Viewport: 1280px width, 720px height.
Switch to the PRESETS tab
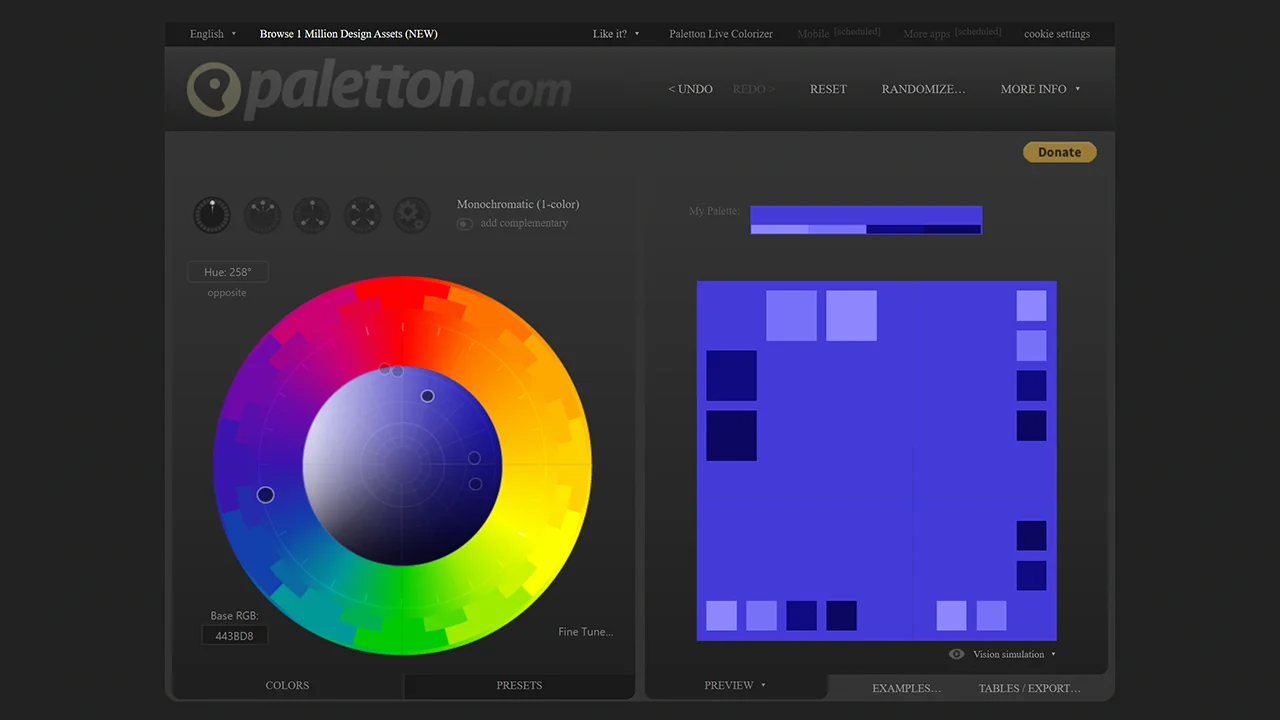tap(519, 686)
